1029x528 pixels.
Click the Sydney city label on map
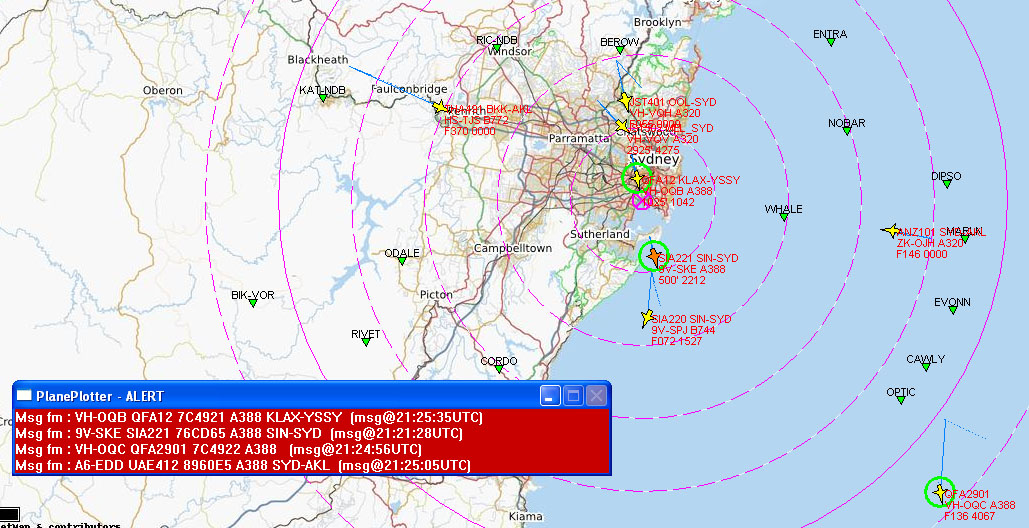[655, 160]
